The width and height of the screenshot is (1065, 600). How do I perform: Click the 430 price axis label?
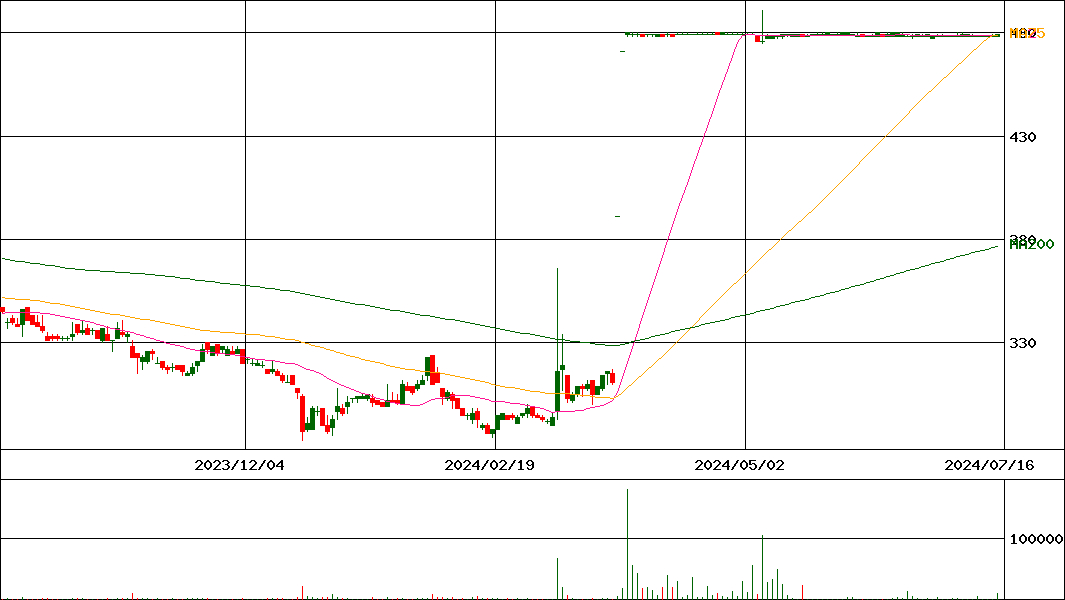[x=1023, y=137]
